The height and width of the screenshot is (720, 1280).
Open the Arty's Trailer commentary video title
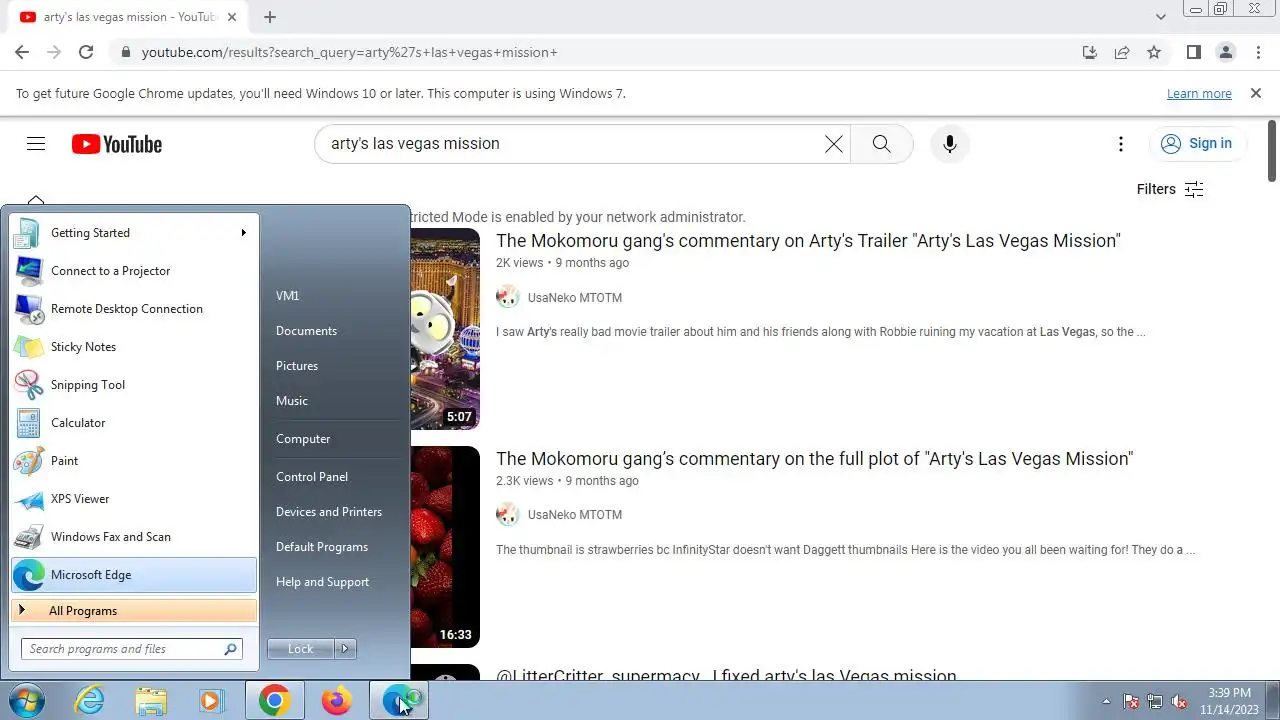click(x=808, y=241)
